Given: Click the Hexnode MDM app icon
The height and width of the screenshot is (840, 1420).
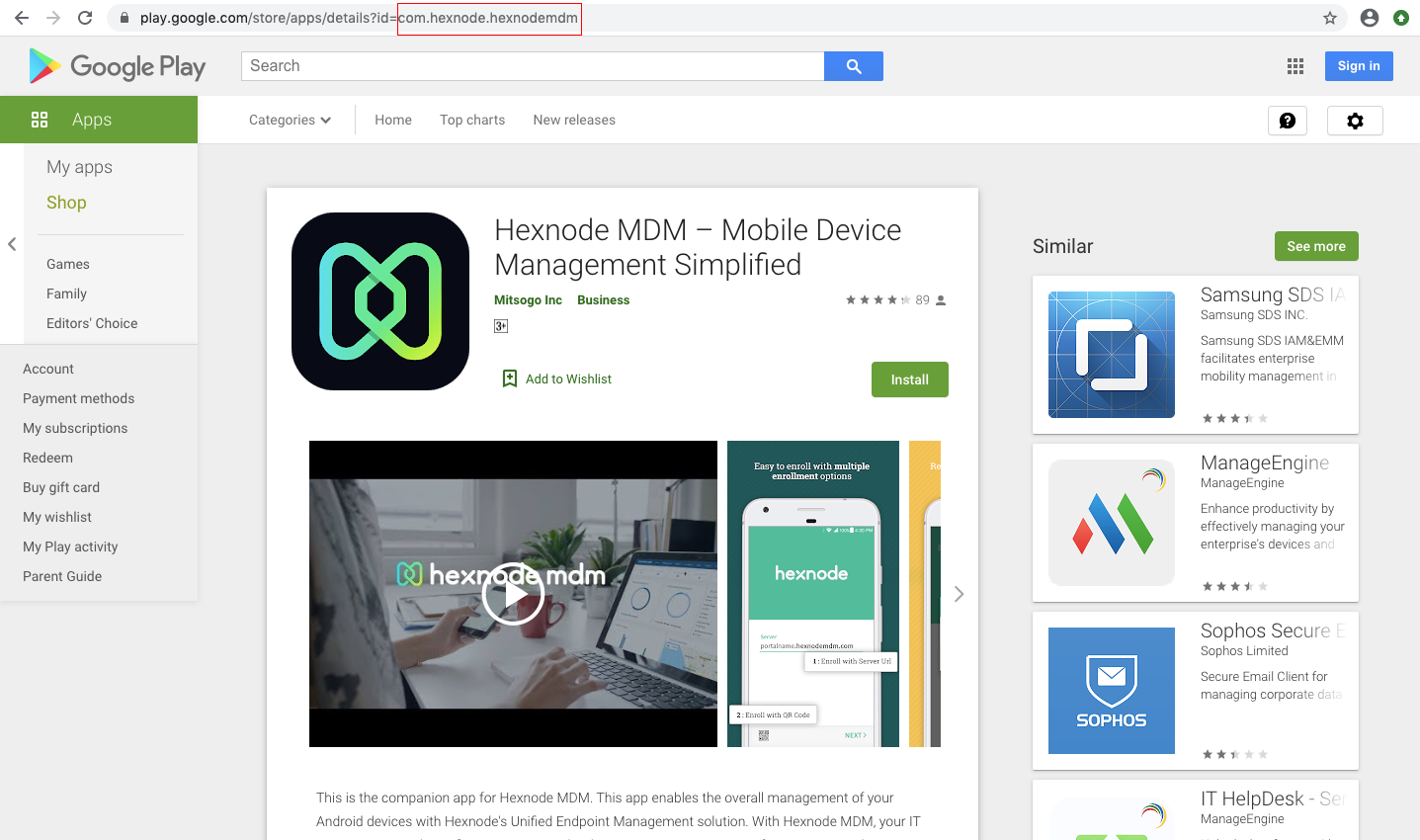Looking at the screenshot, I should pyautogui.click(x=380, y=301).
